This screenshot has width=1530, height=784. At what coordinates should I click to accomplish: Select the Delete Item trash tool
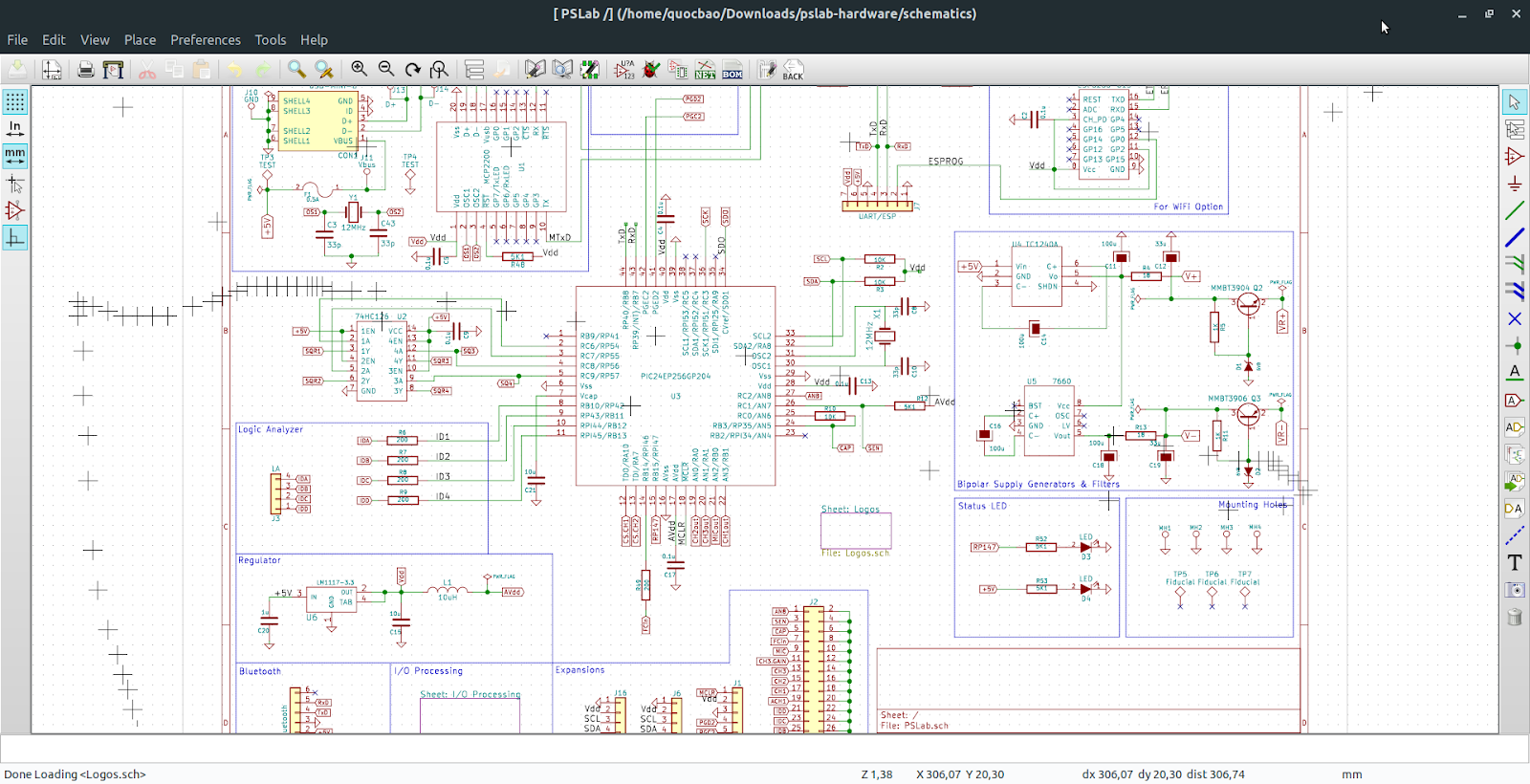[1514, 617]
